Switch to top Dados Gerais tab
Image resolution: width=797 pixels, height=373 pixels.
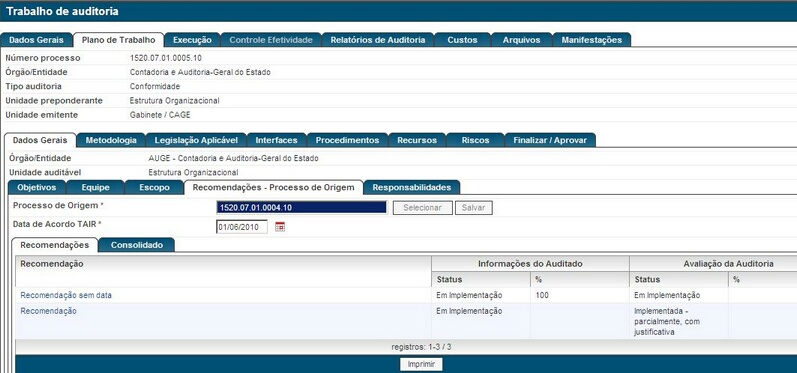[37, 40]
